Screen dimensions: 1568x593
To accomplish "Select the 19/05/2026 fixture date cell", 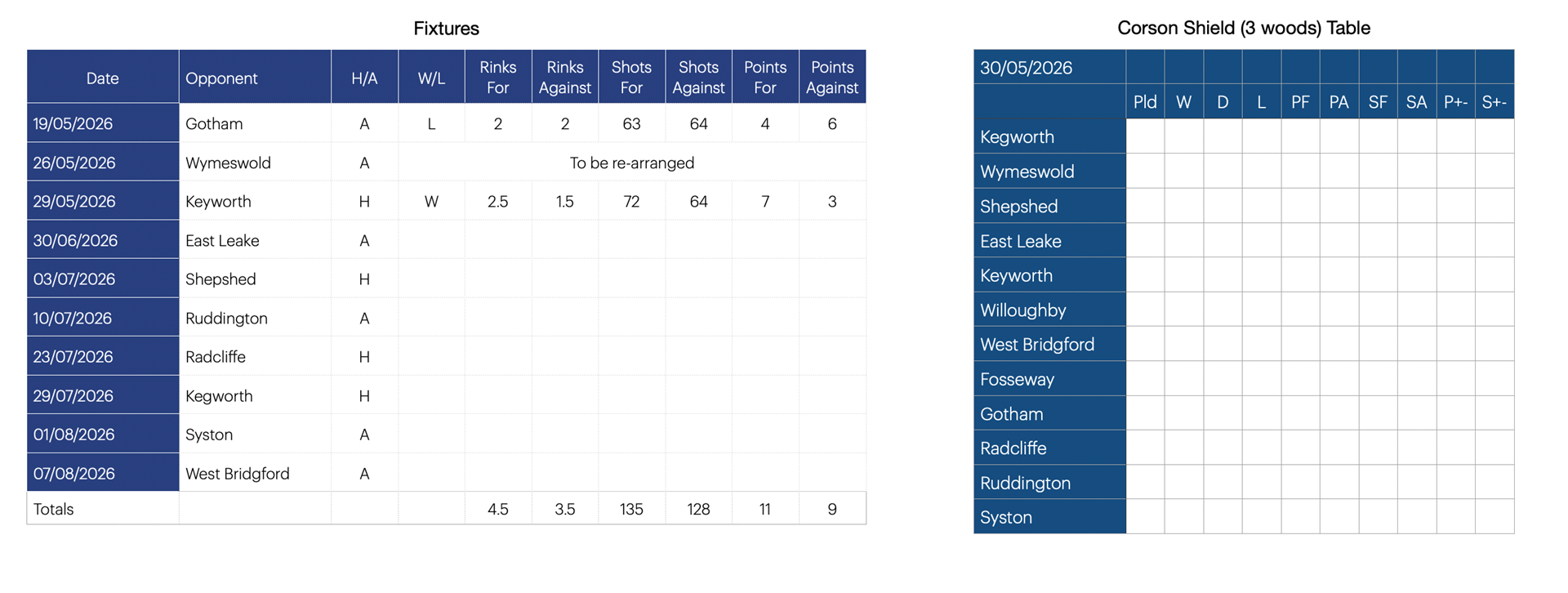I will [x=103, y=123].
